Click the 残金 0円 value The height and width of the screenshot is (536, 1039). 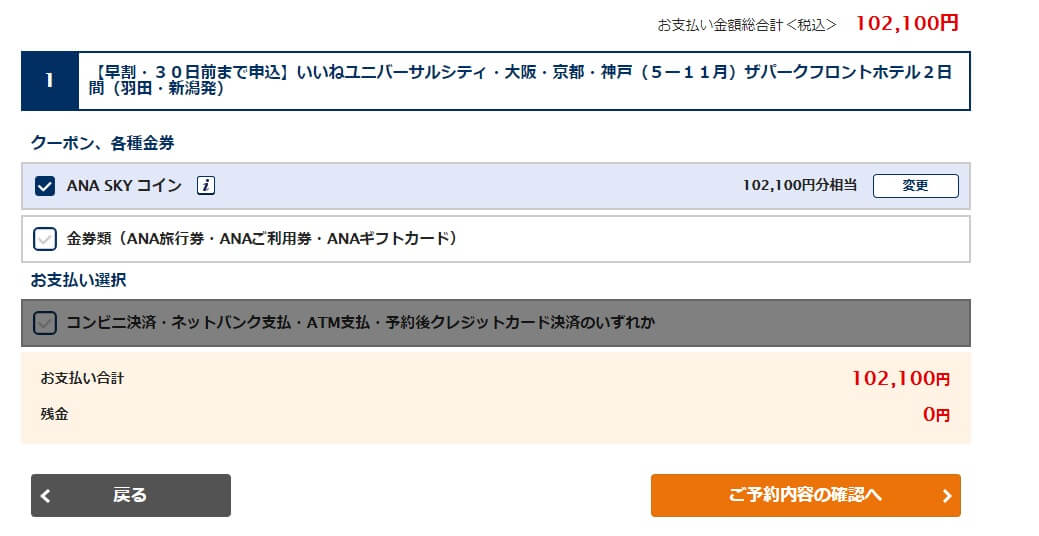936,414
